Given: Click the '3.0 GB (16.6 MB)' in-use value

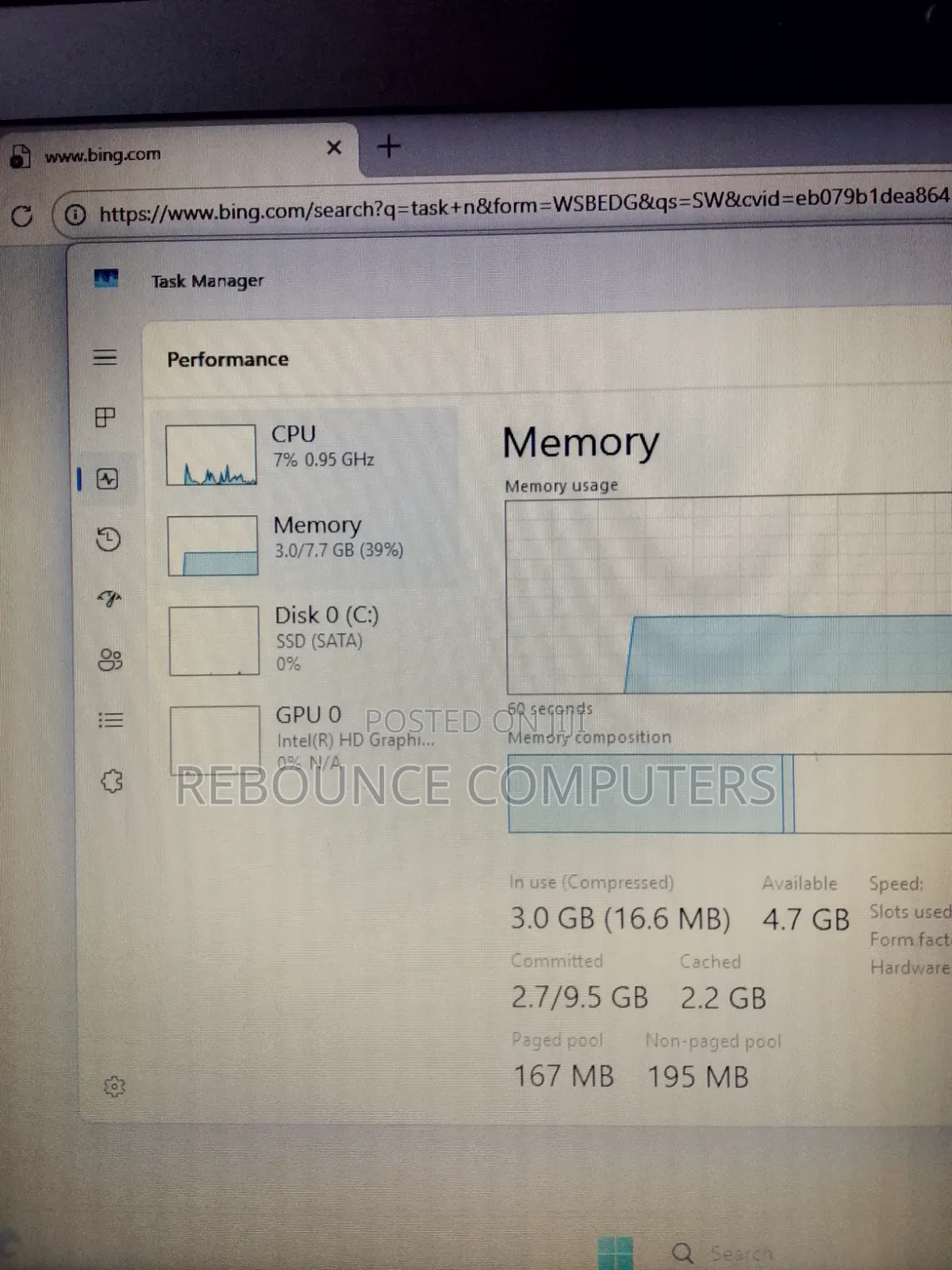Looking at the screenshot, I should click(620, 918).
